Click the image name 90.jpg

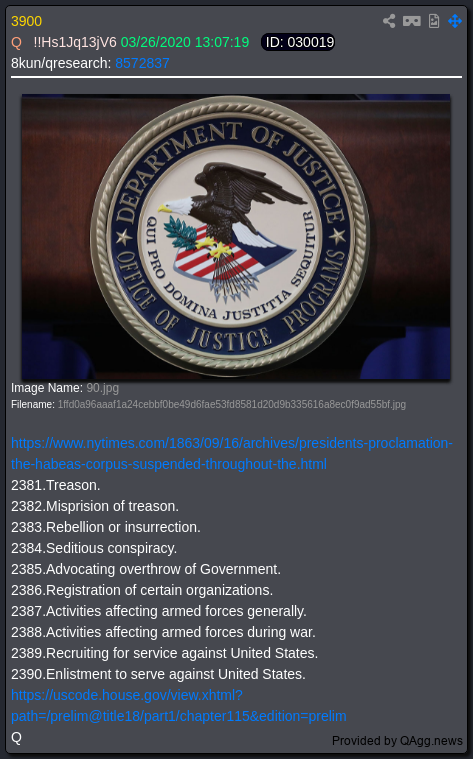pos(103,388)
